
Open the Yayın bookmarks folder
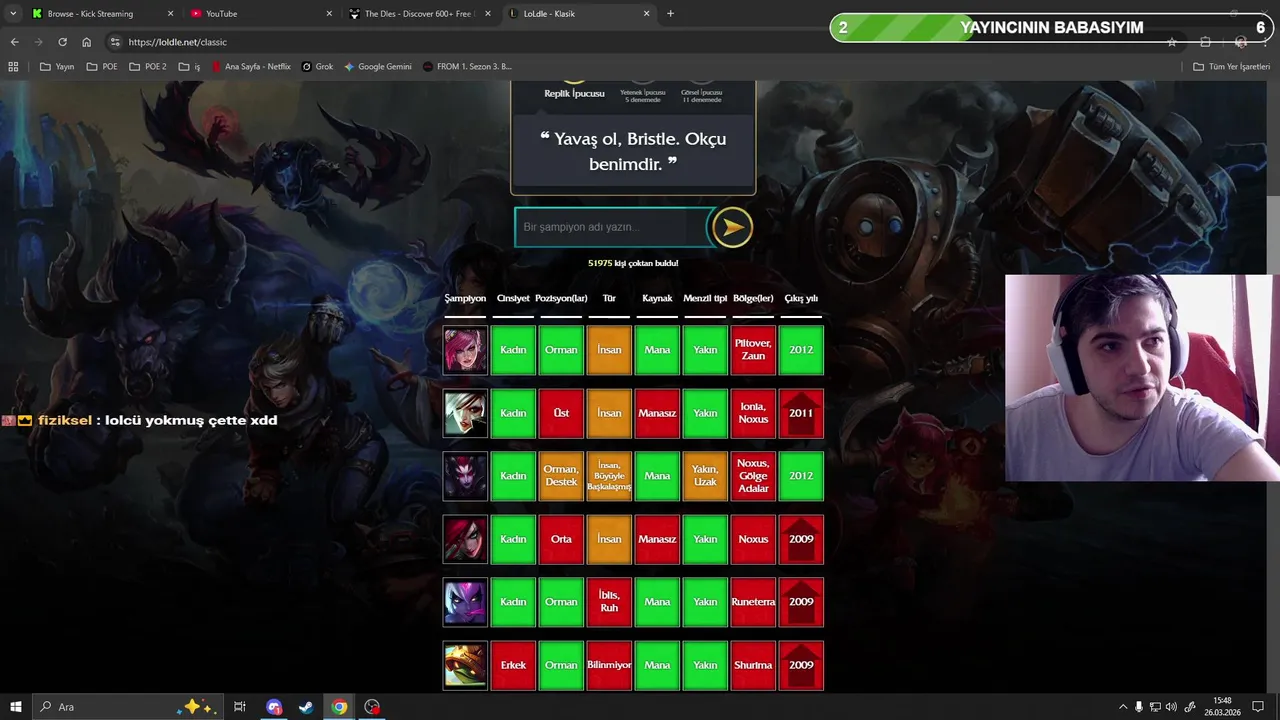(x=56, y=67)
